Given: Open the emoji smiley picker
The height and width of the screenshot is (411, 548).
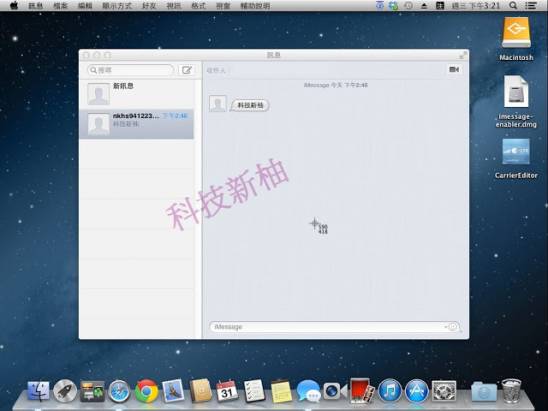Looking at the screenshot, I should tap(453, 326).
